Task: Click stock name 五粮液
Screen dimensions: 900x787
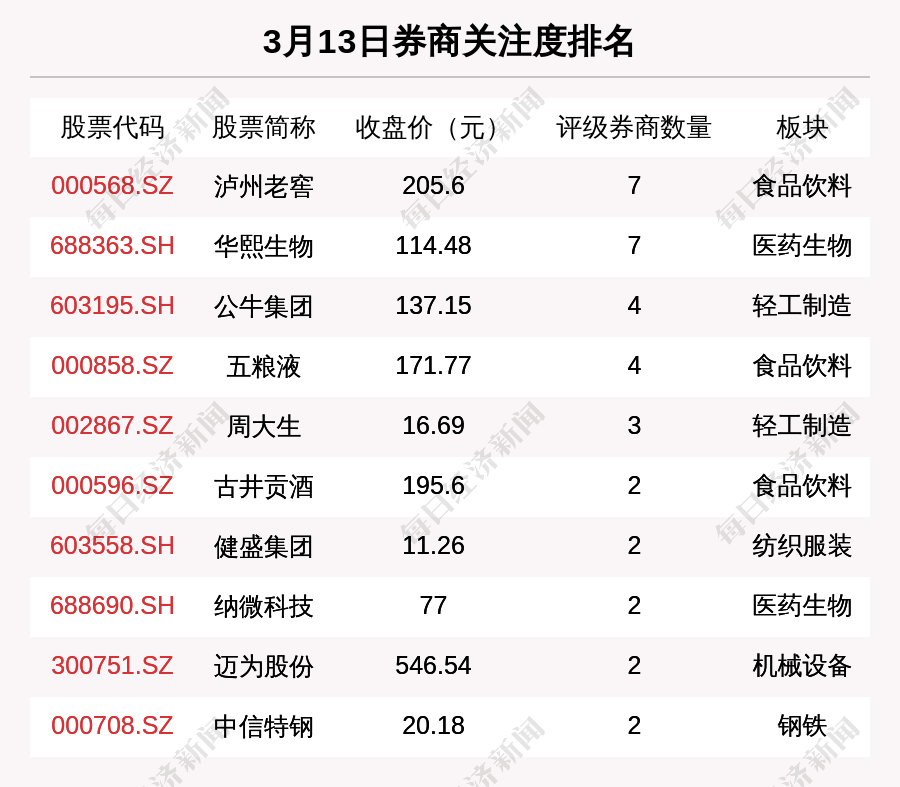Action: (x=263, y=366)
